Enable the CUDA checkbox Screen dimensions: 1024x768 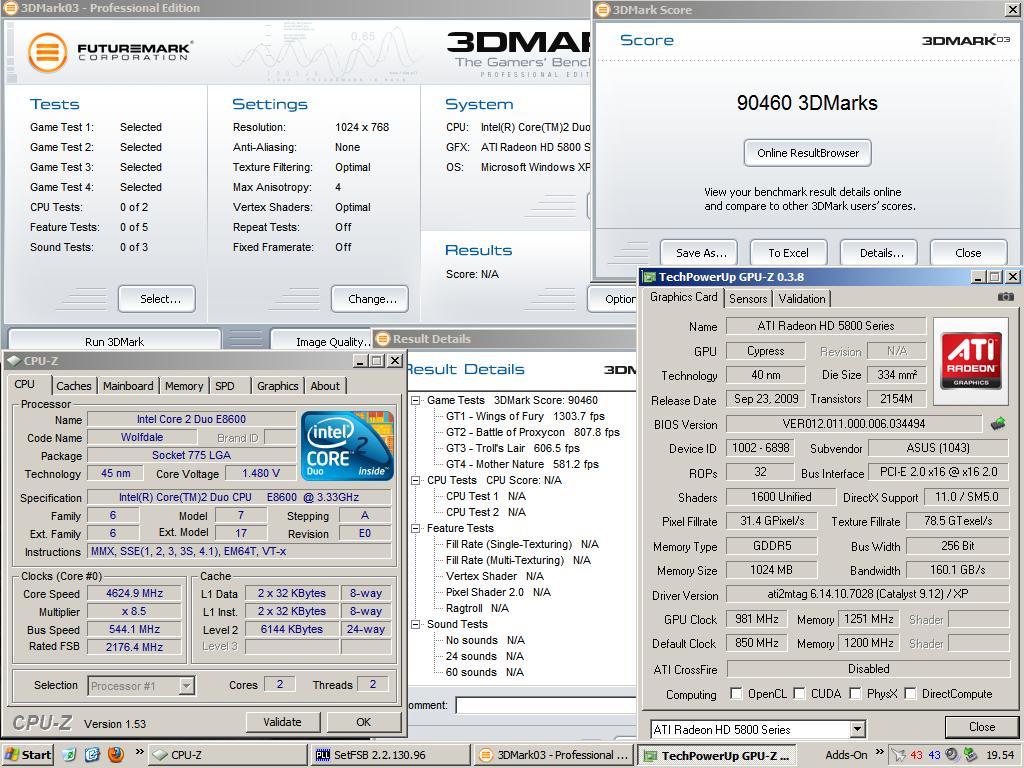(x=799, y=694)
